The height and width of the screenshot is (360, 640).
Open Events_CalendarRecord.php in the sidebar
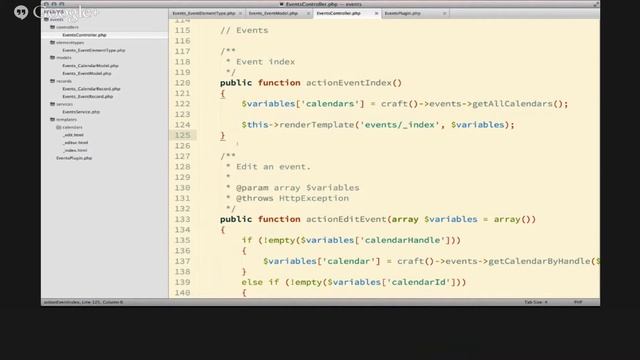(91, 89)
